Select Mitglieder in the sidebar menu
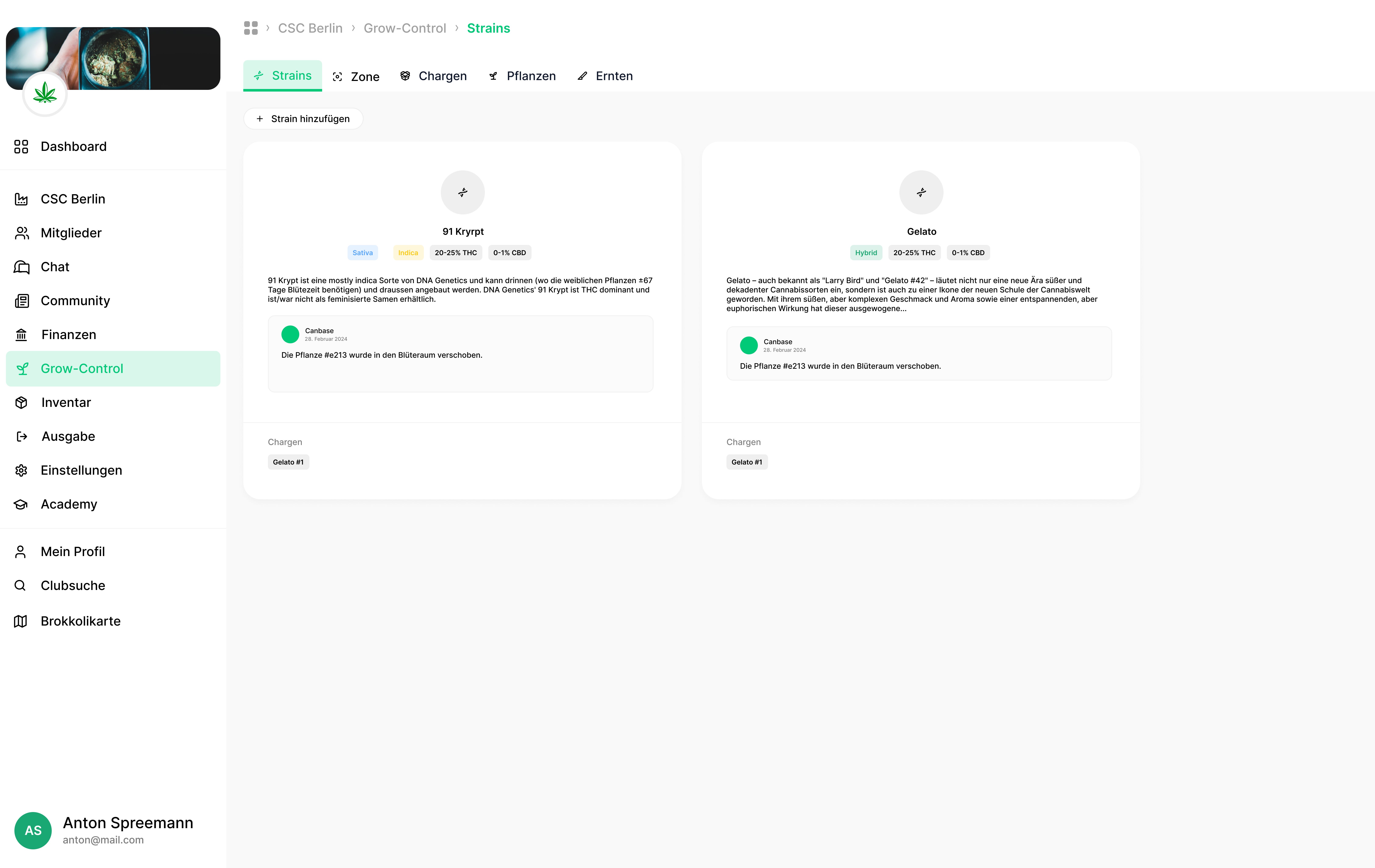Screen dimensions: 1375x868 [71, 233]
